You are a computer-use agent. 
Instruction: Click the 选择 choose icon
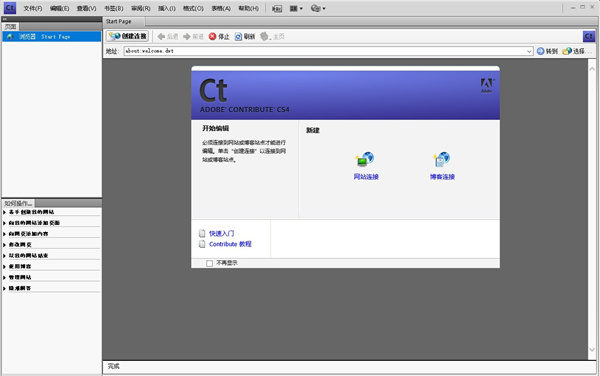[567, 51]
